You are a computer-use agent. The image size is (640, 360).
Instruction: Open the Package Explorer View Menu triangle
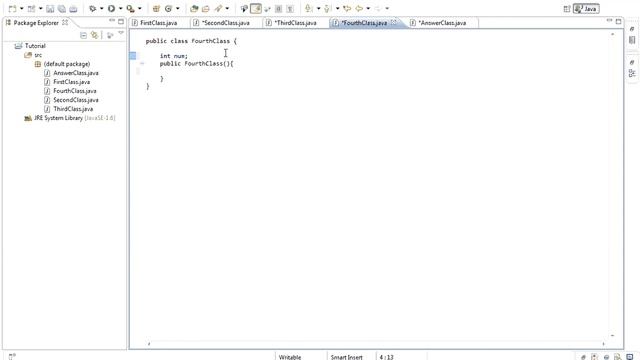click(121, 34)
